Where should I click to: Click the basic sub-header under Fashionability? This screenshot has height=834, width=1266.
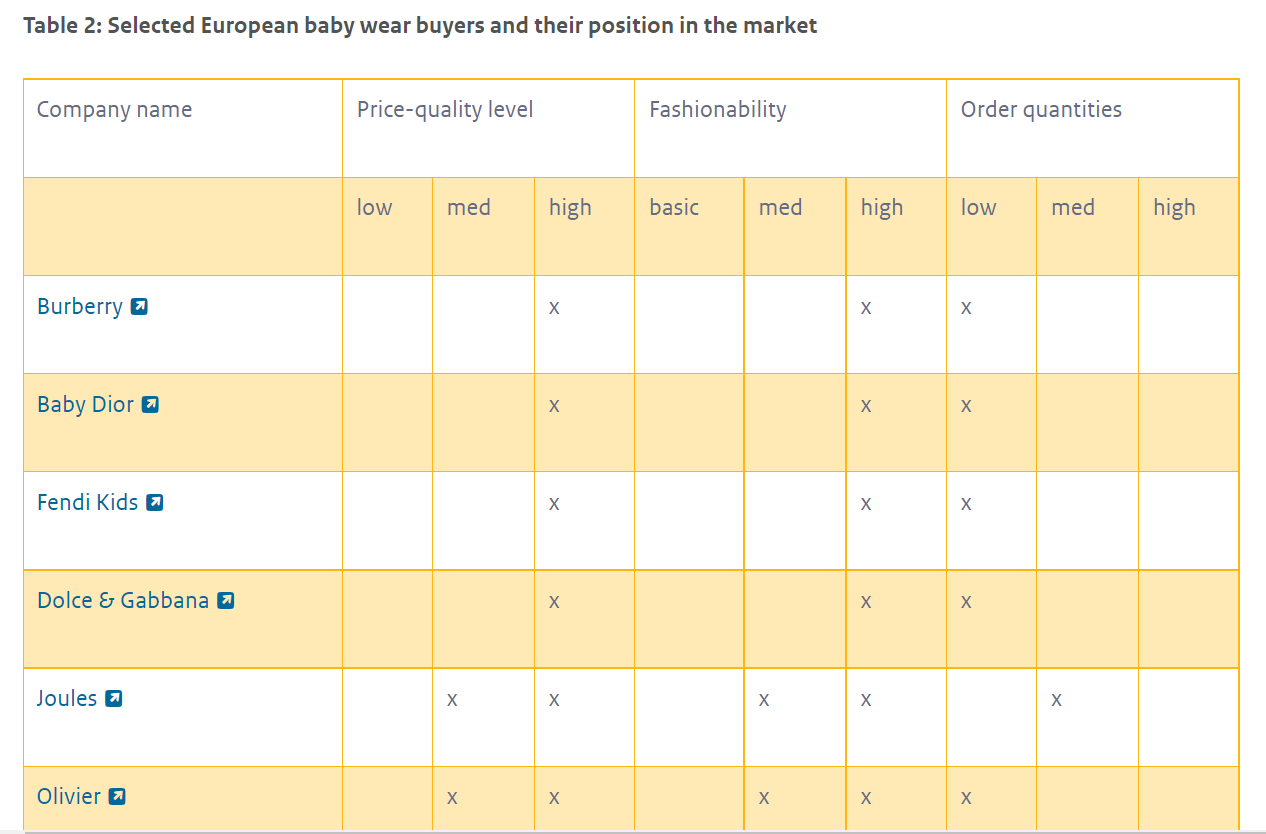point(674,208)
